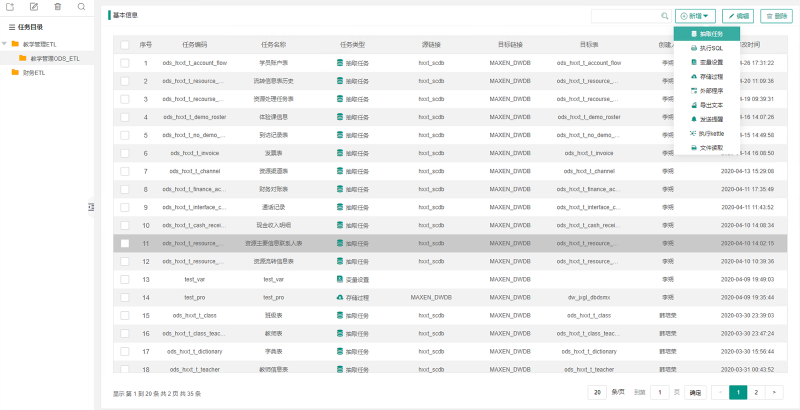Click the MAXEN_DWDB source link in row 14

[431, 297]
